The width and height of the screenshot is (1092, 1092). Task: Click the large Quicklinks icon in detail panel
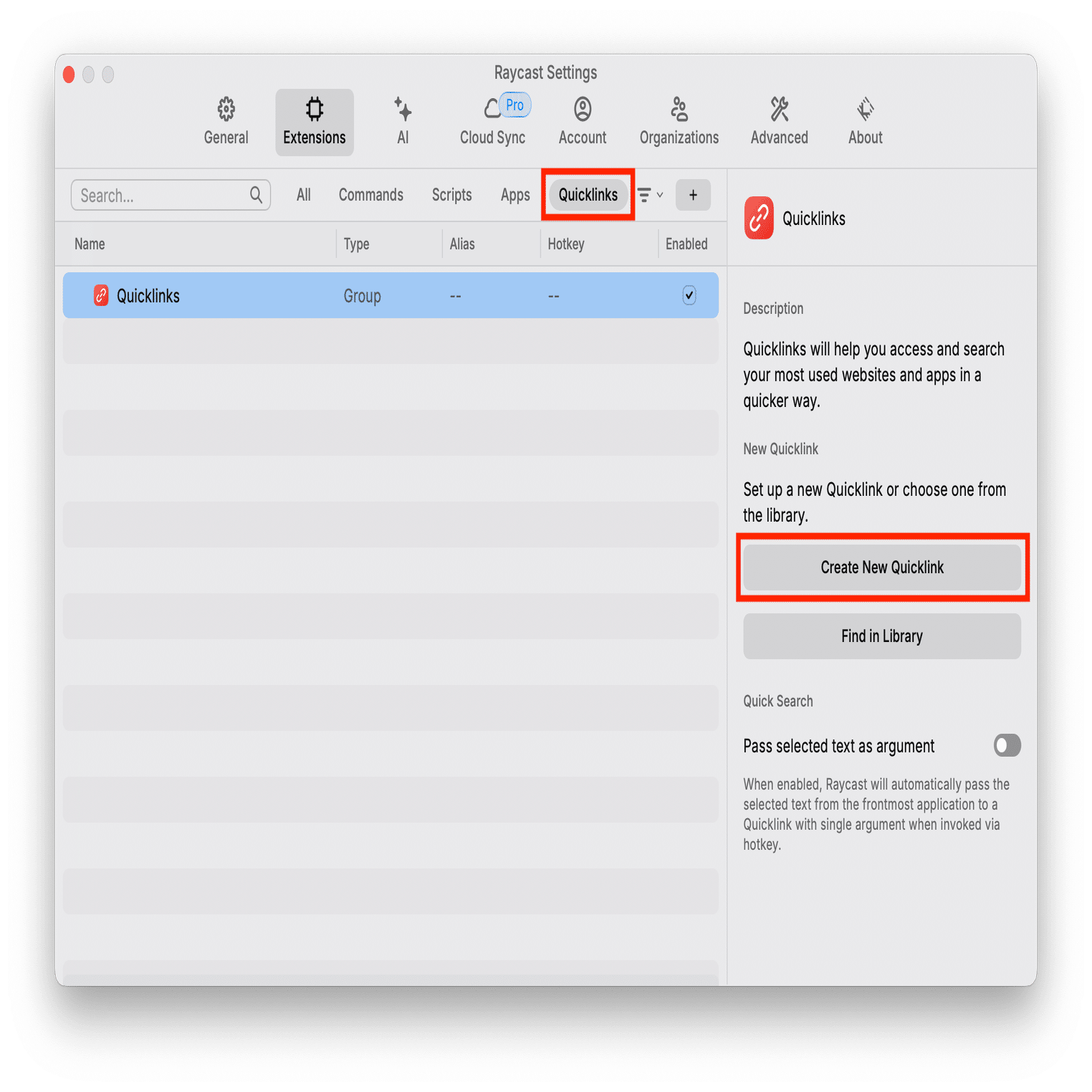(x=759, y=218)
